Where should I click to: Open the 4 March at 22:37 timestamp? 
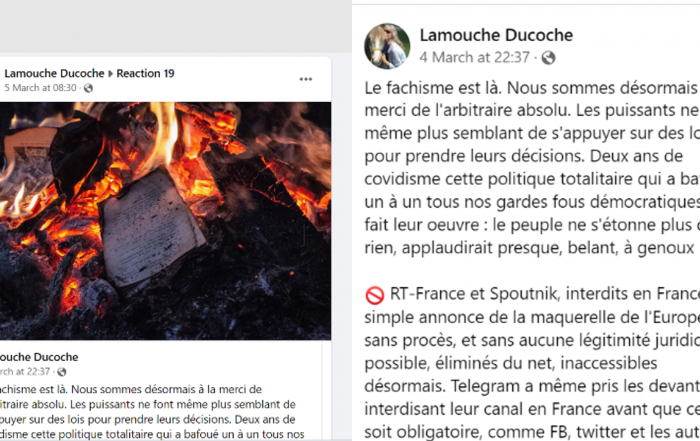[x=474, y=58]
